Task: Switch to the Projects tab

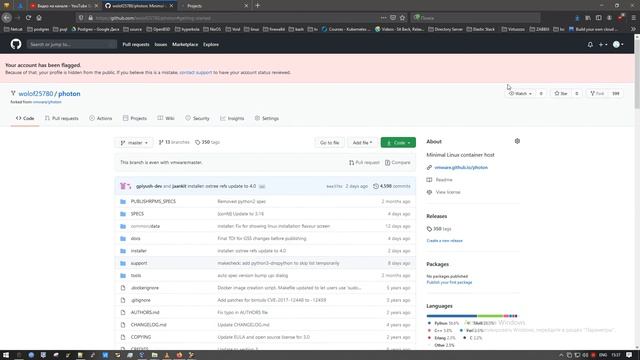Action: coord(135,118)
